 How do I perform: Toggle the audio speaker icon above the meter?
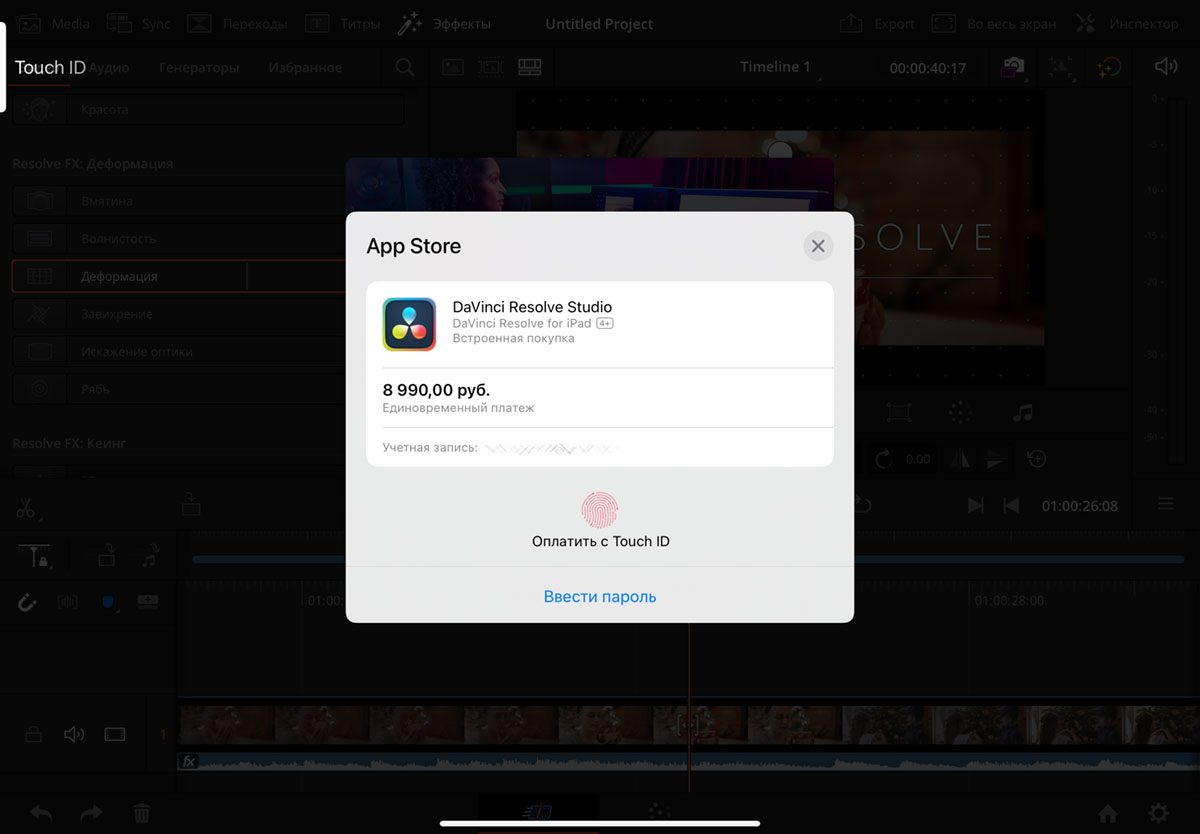pos(1166,67)
